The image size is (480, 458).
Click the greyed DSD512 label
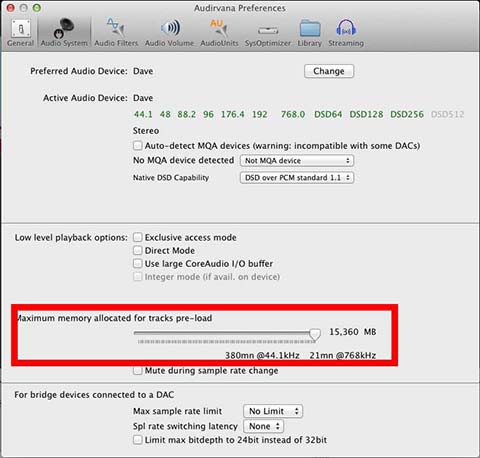pyautogui.click(x=447, y=114)
